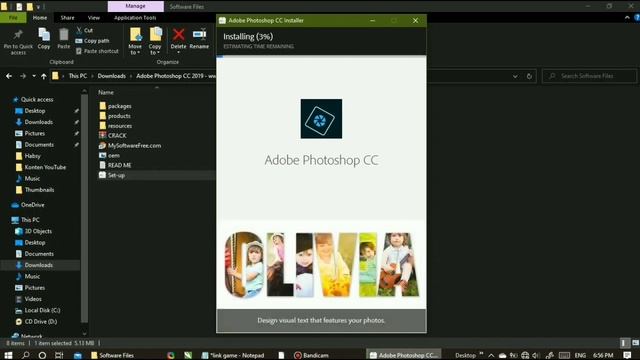Switch to the View ribbon tab
640x360 pixels.
93,18
